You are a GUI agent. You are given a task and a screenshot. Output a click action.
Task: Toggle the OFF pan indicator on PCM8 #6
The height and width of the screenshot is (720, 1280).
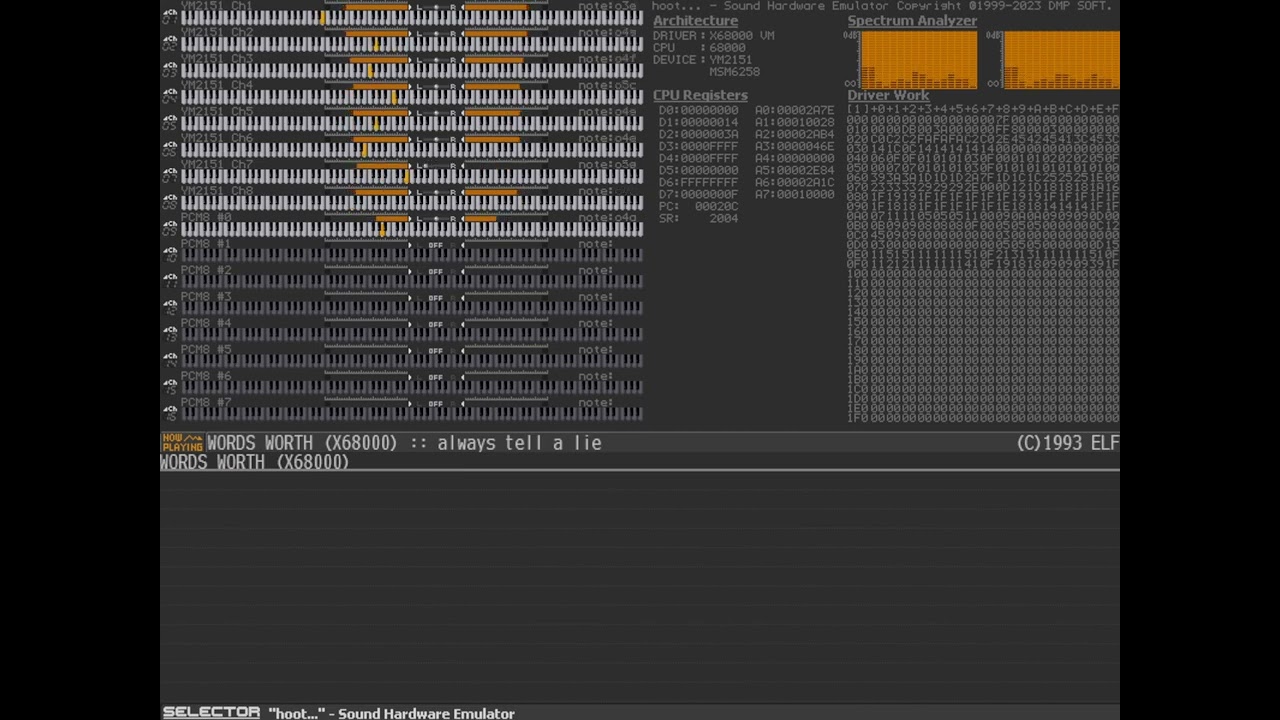[435, 377]
